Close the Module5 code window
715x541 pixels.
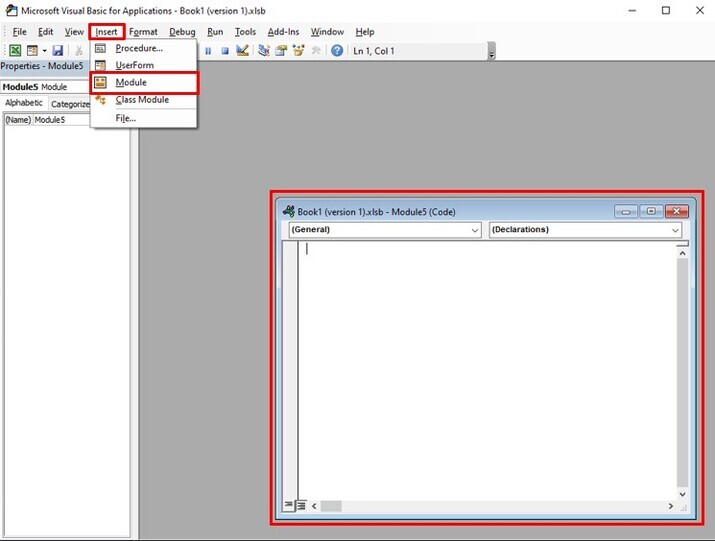pos(677,211)
